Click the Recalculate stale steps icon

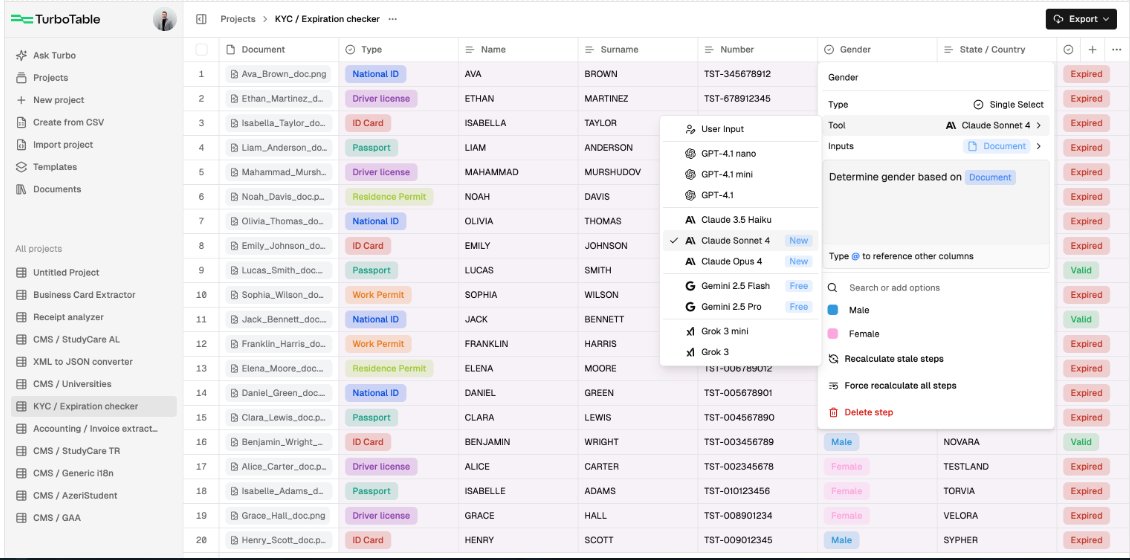pyautogui.click(x=833, y=359)
